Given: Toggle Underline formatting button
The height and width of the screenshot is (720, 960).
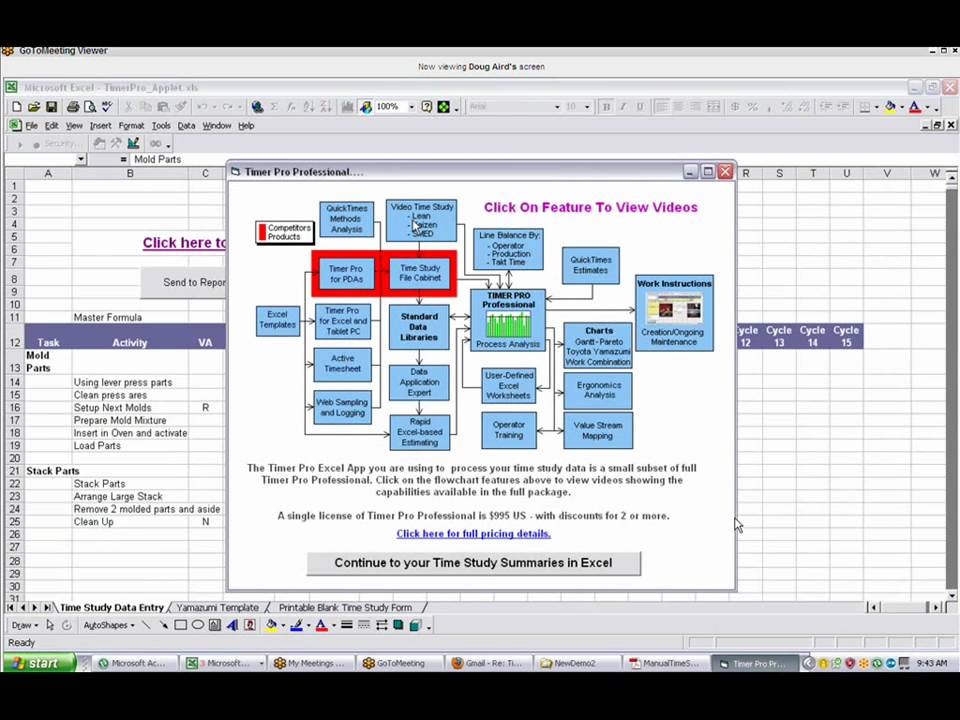Looking at the screenshot, I should (x=640, y=107).
